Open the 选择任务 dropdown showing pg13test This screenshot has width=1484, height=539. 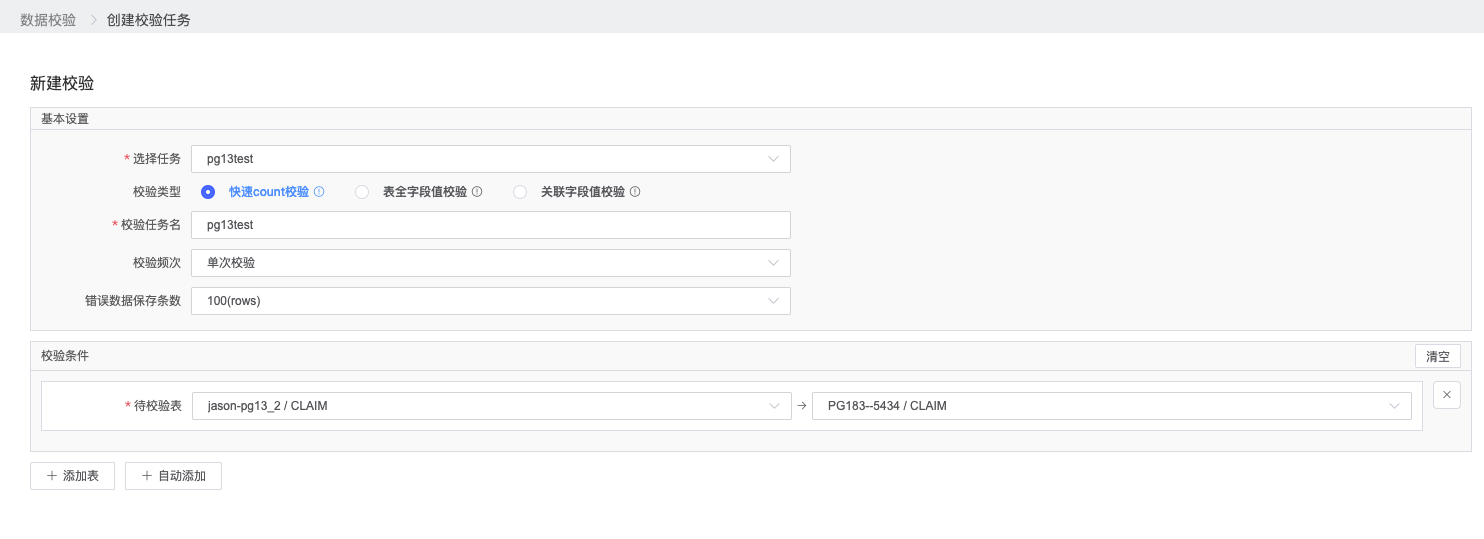[490, 159]
